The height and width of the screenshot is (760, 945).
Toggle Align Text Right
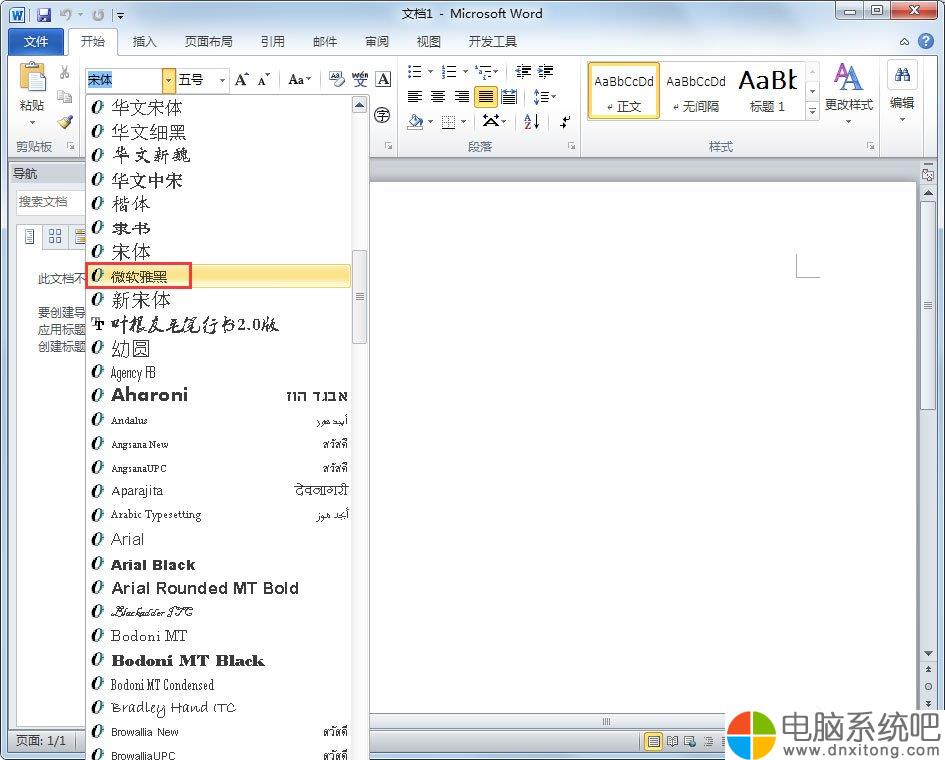click(x=462, y=96)
